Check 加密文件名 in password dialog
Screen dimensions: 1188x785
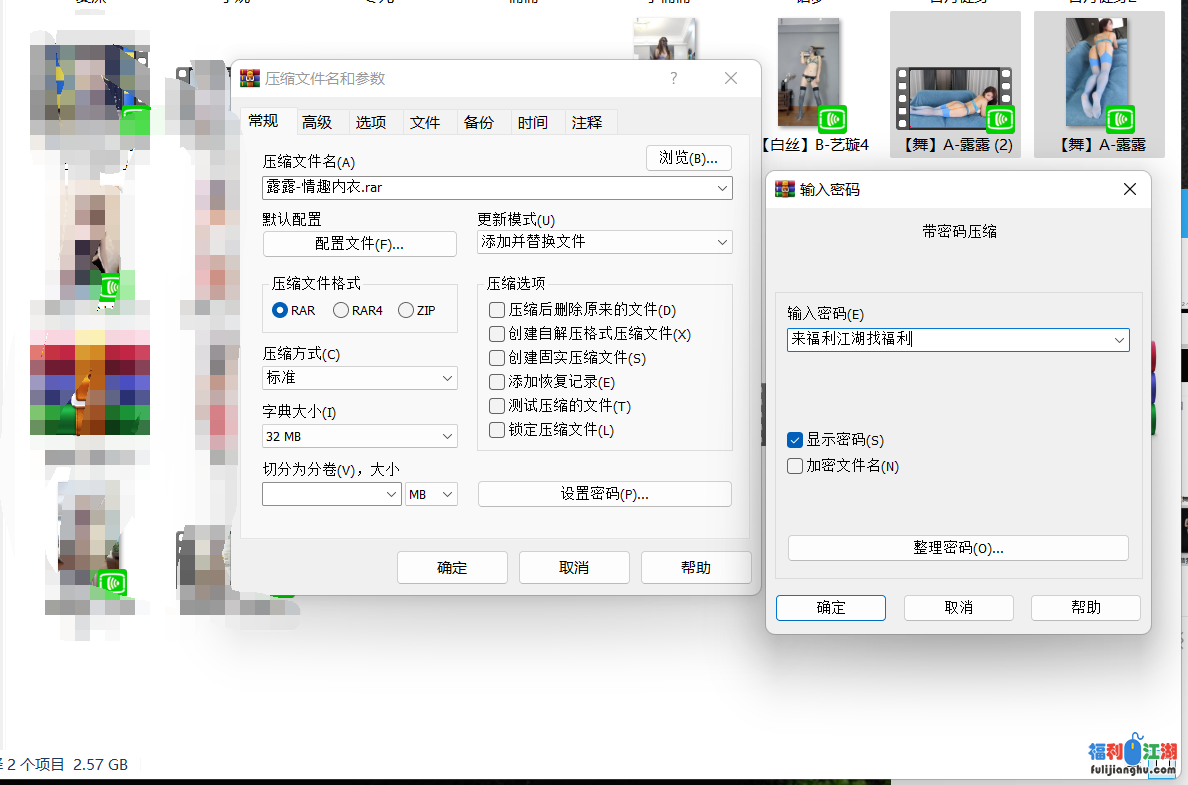(x=795, y=465)
